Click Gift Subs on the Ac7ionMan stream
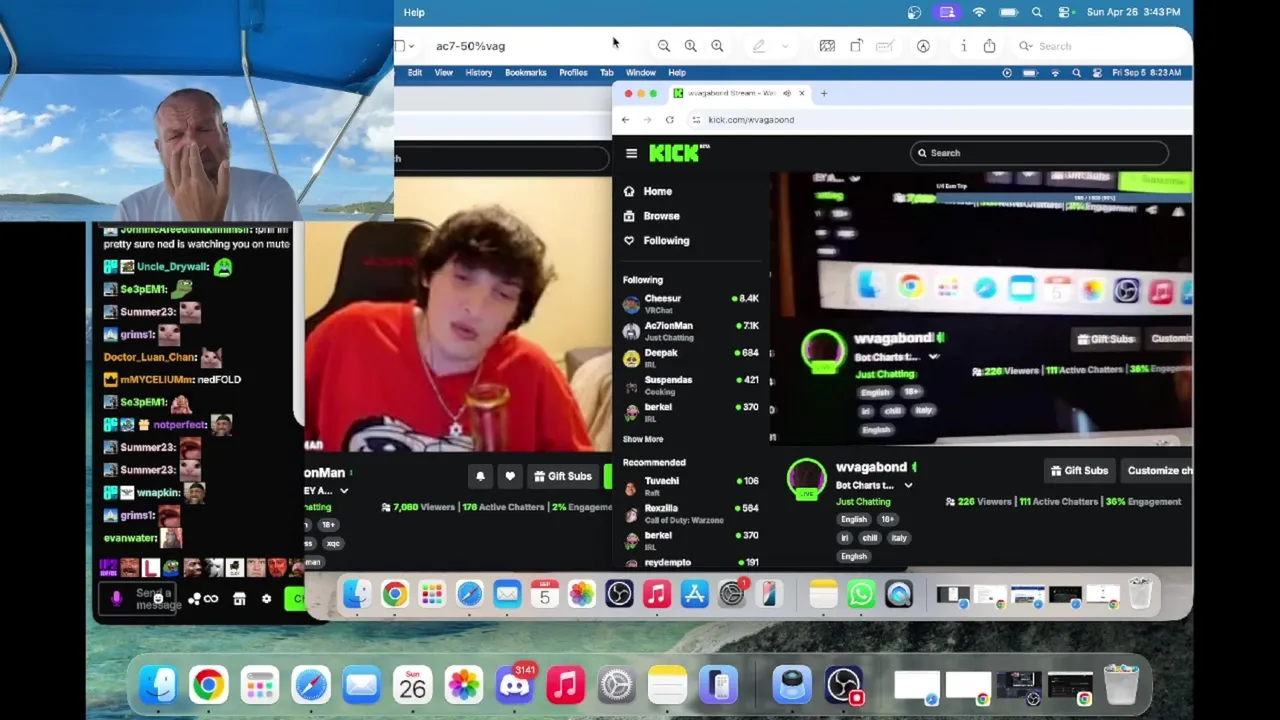1280x720 pixels. [562, 477]
